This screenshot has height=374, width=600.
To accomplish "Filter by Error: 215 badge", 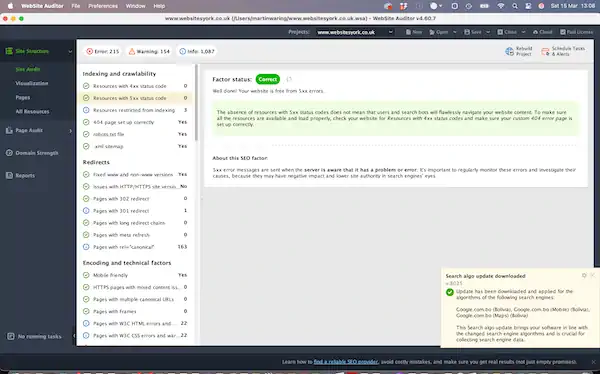I will pyautogui.click(x=103, y=51).
